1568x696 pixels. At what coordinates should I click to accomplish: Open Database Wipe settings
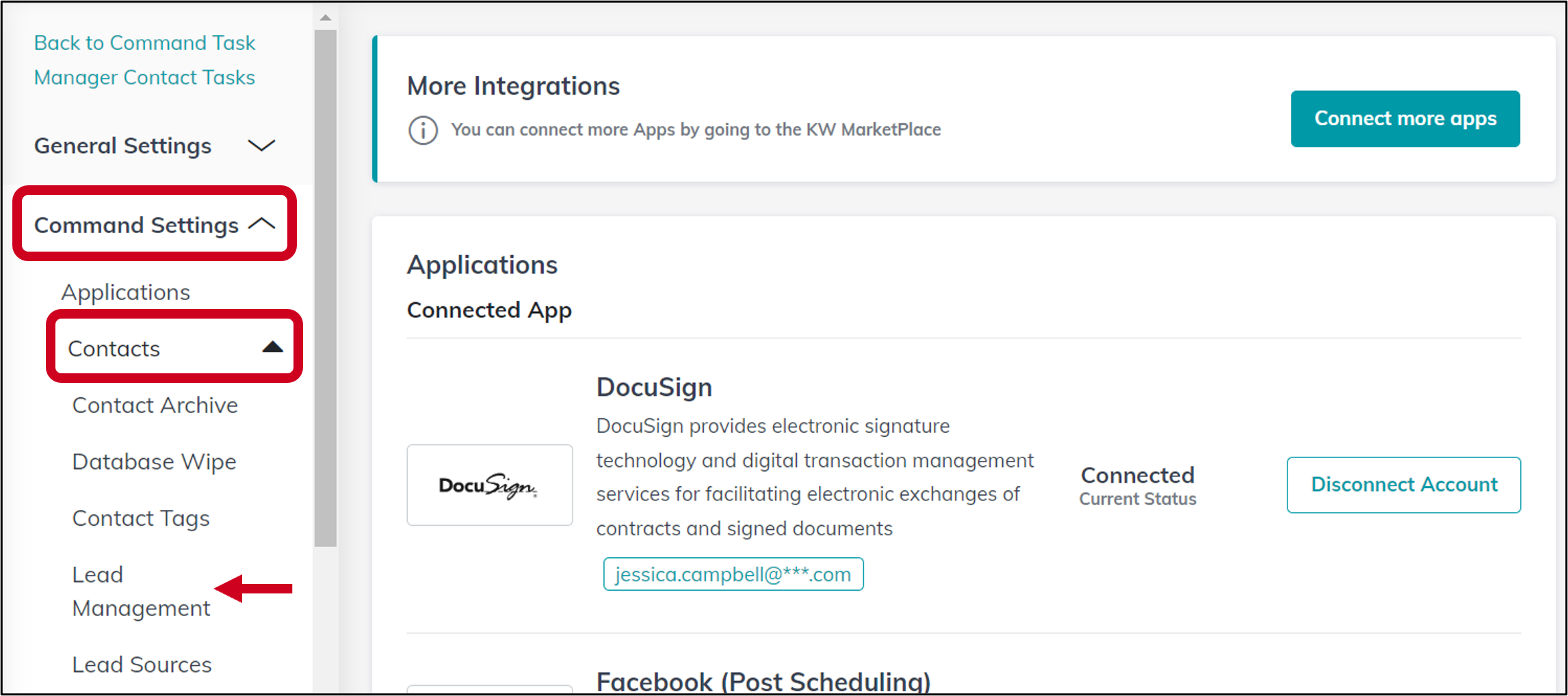pos(155,462)
